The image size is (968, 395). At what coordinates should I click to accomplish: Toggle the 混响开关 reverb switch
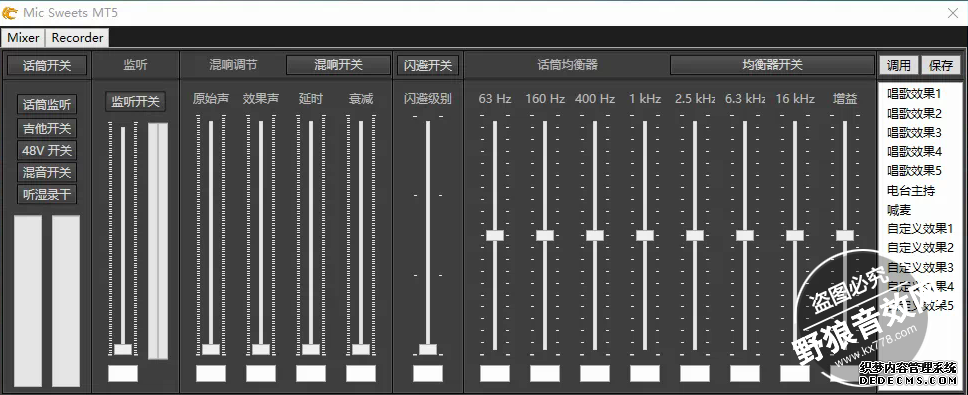click(x=338, y=65)
